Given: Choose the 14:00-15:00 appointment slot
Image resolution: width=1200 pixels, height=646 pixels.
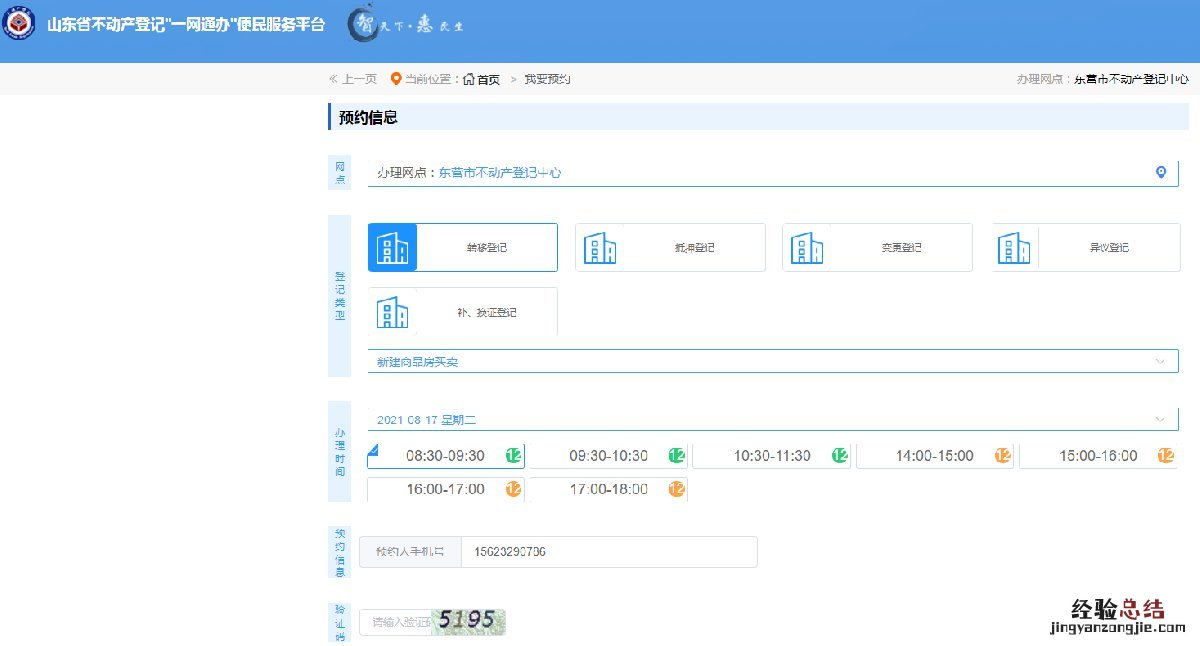Looking at the screenshot, I should click(x=934, y=456).
